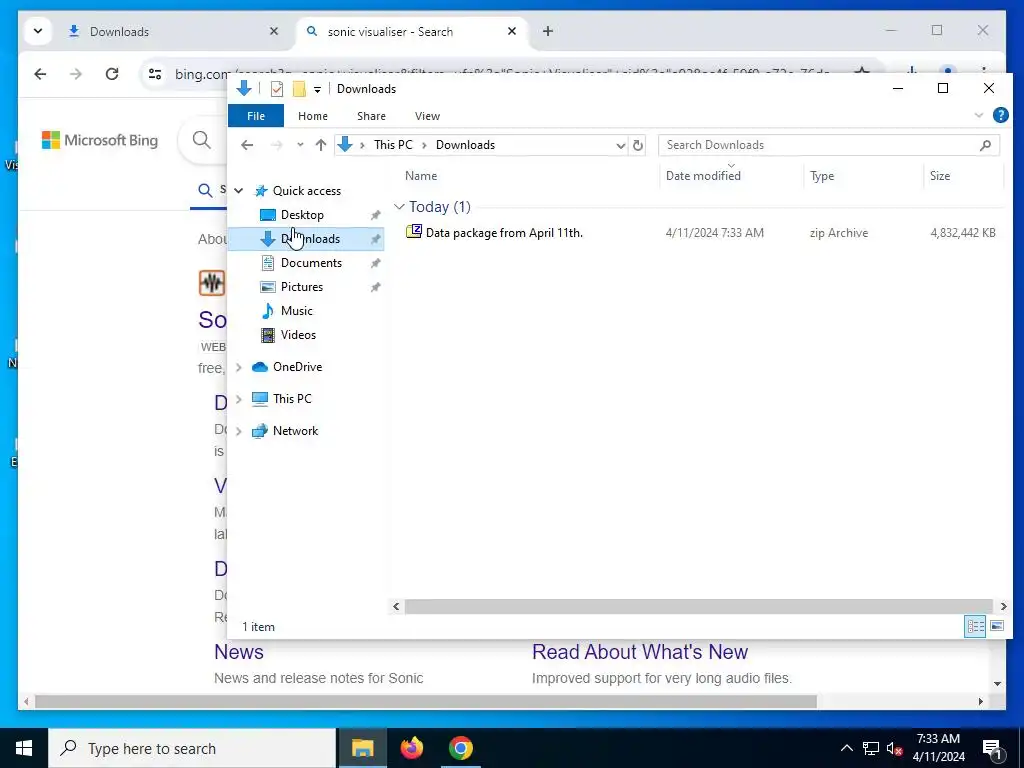Click the Chrome taskbar icon

pos(461,748)
